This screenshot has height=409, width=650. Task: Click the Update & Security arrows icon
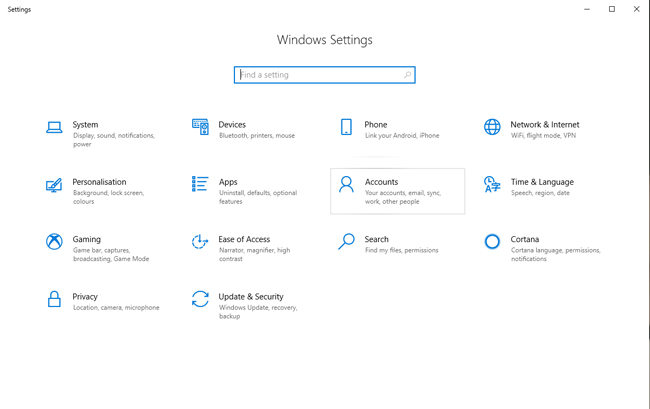click(200, 299)
